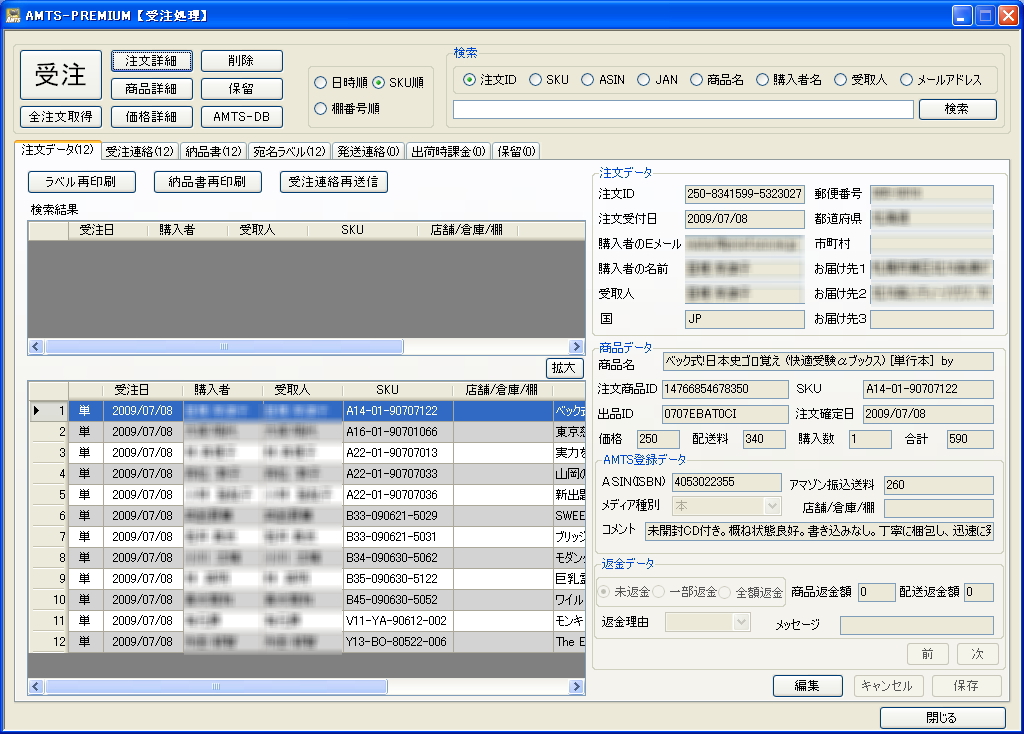Click the 商品詳細 button

(x=152, y=89)
